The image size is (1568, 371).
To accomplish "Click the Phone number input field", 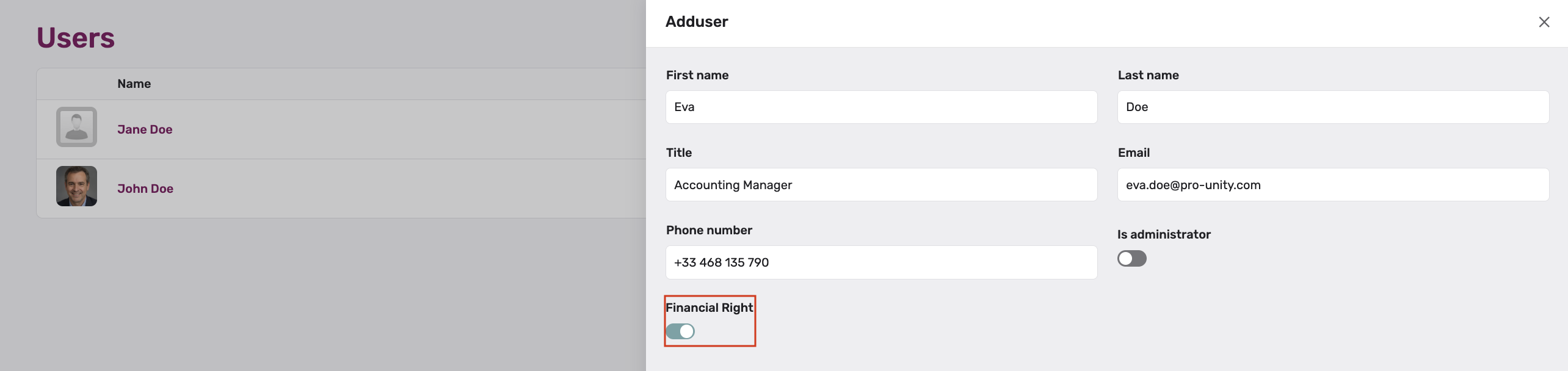I will click(x=881, y=262).
